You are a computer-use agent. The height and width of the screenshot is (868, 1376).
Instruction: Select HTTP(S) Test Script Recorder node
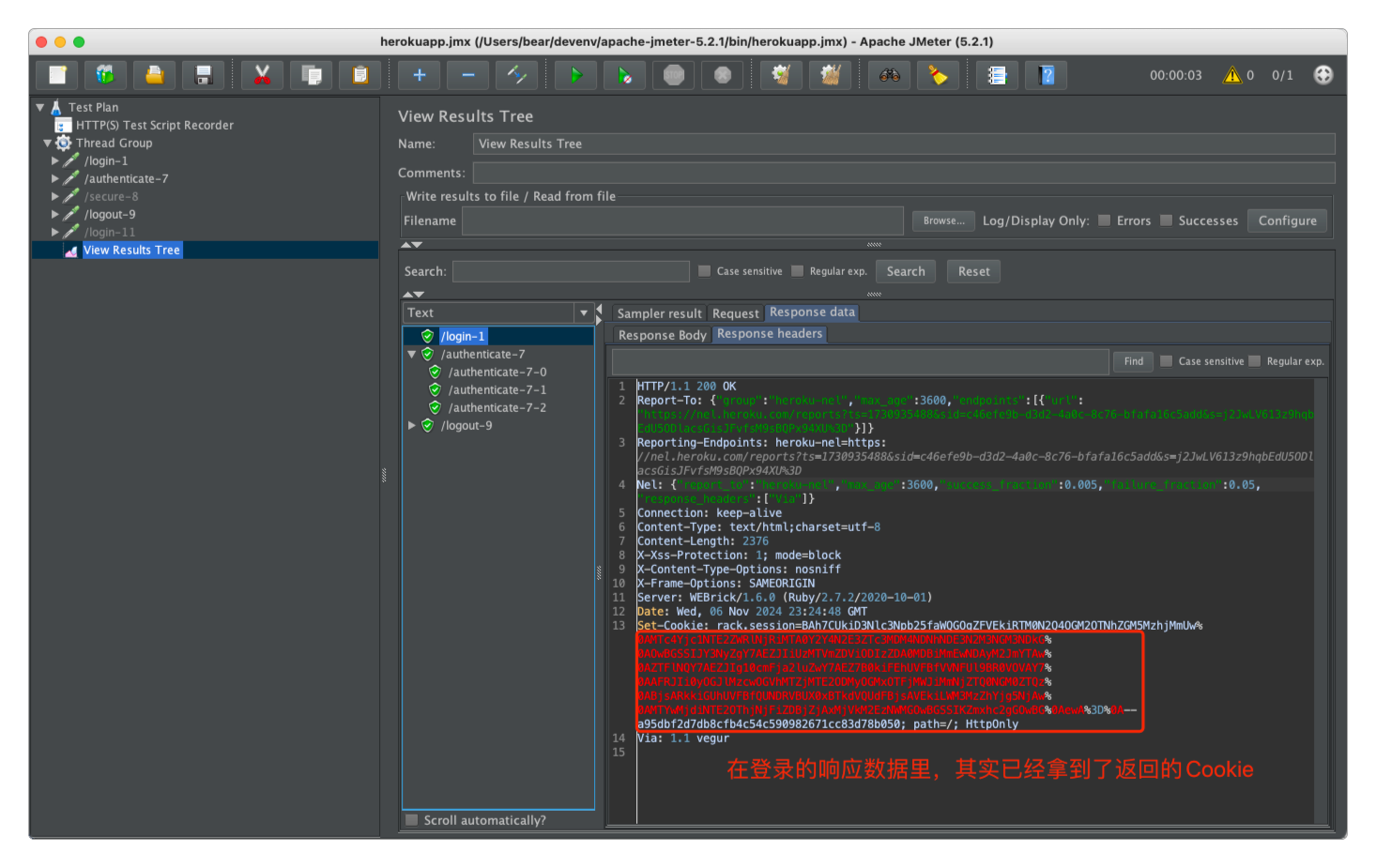pyautogui.click(x=155, y=125)
